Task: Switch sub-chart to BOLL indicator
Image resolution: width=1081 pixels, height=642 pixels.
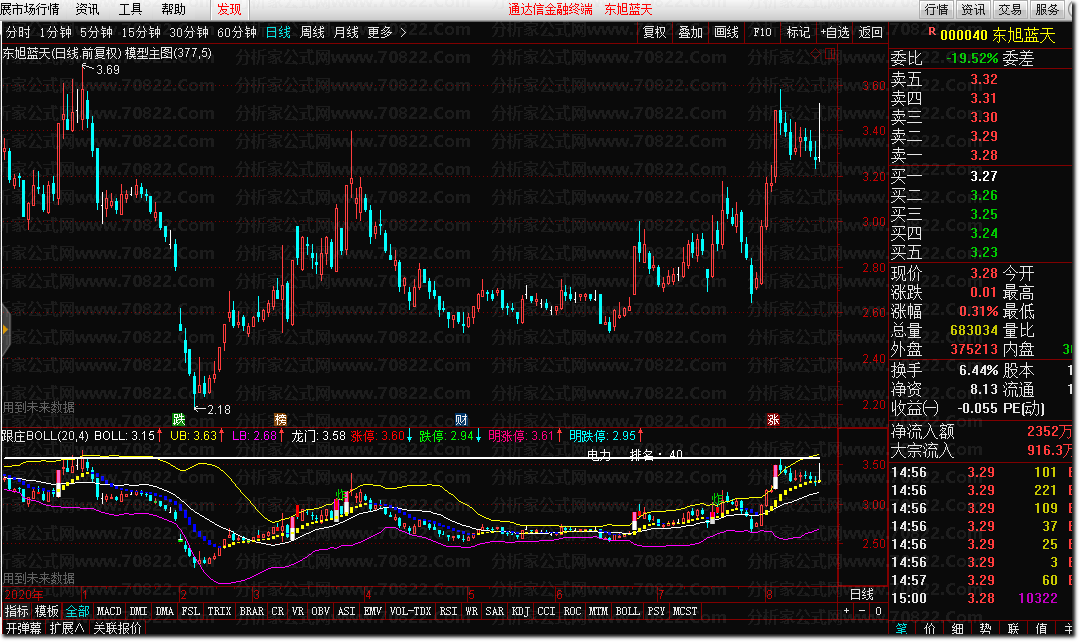Action: click(x=627, y=611)
